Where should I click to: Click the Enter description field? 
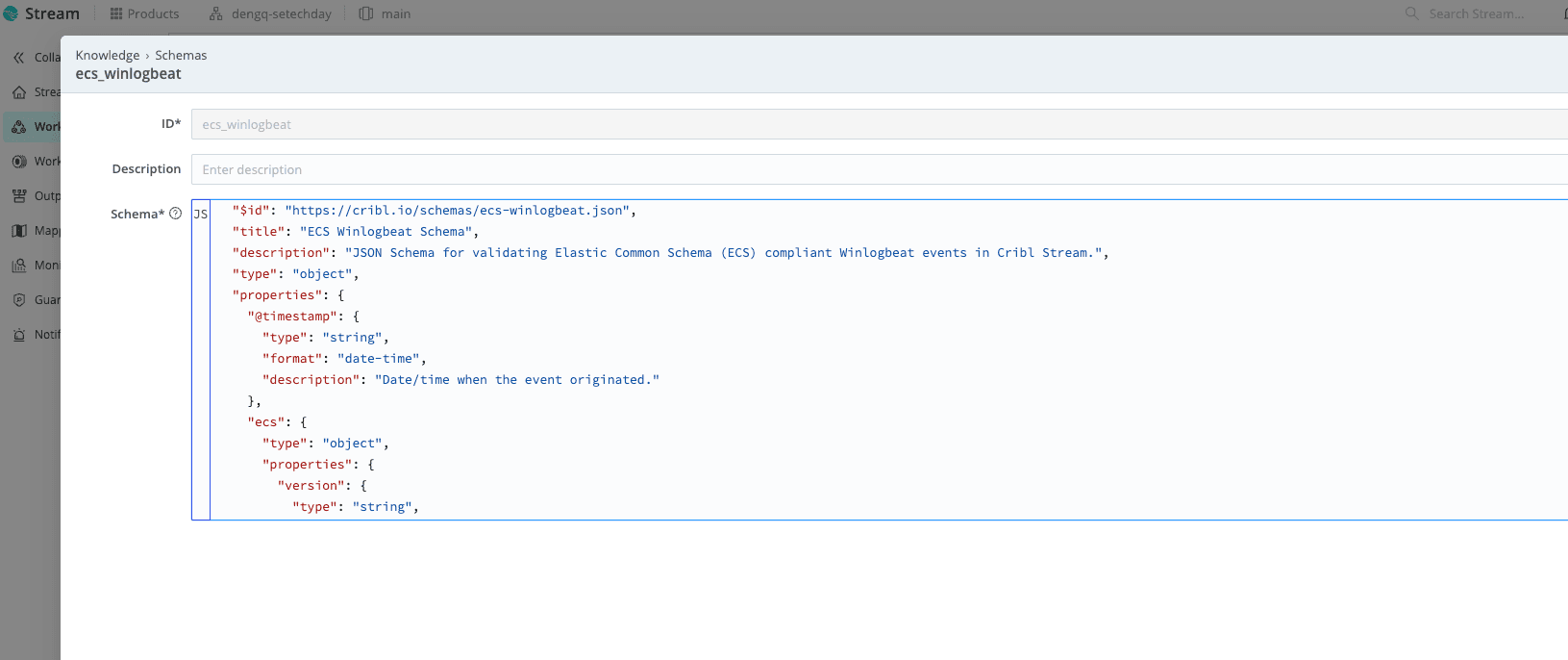coord(879,169)
